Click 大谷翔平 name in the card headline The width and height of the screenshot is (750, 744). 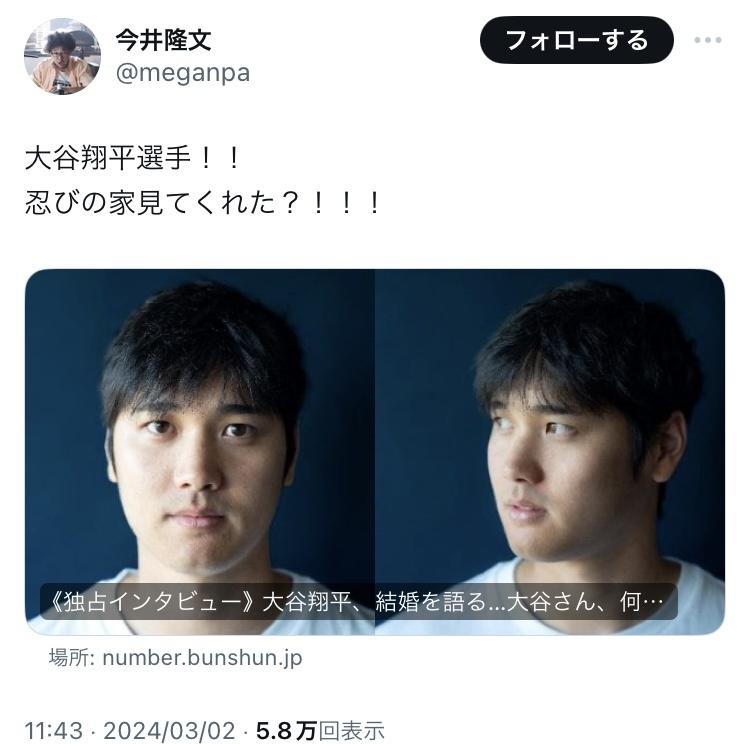[x=307, y=602]
